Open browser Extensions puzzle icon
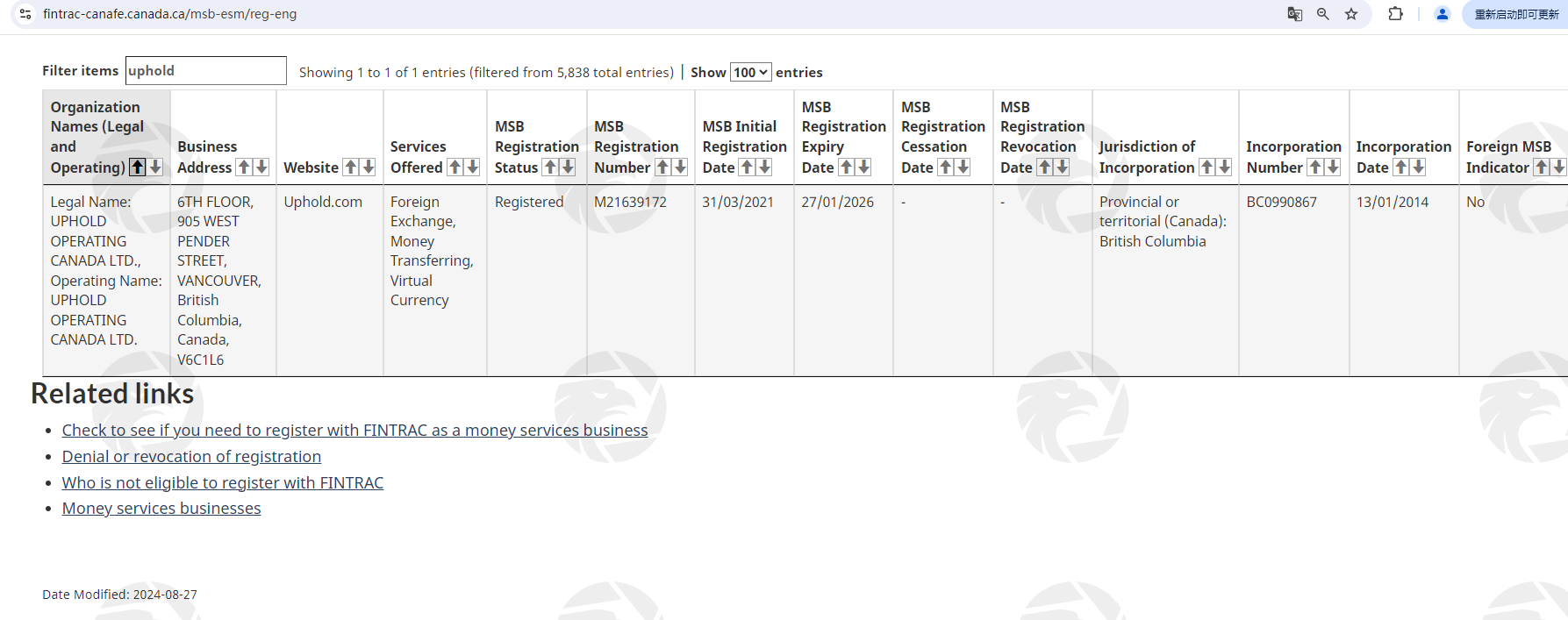This screenshot has height=620, width=1568. pyautogui.click(x=1395, y=14)
